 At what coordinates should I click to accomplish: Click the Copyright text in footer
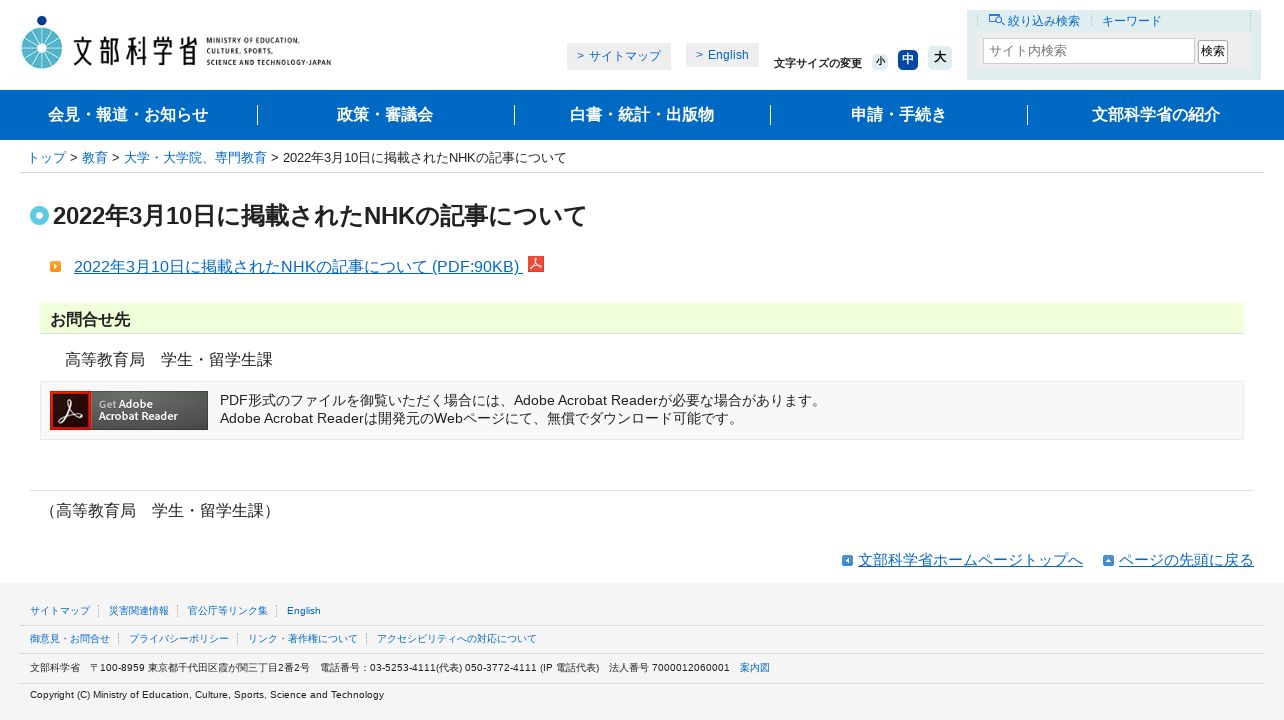point(207,695)
